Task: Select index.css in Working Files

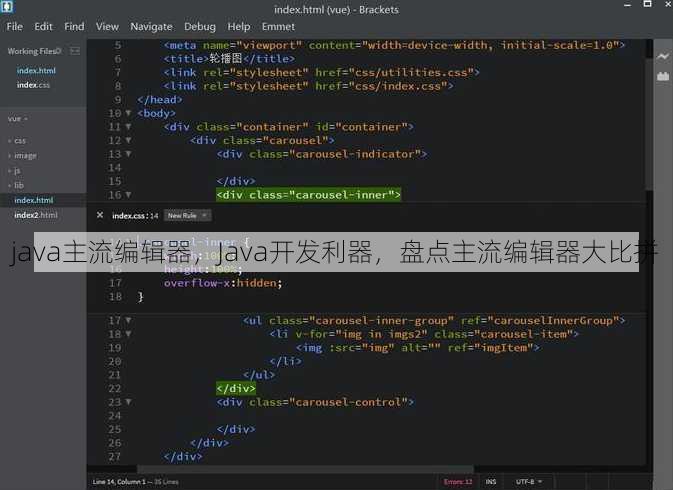Action: [x=33, y=85]
